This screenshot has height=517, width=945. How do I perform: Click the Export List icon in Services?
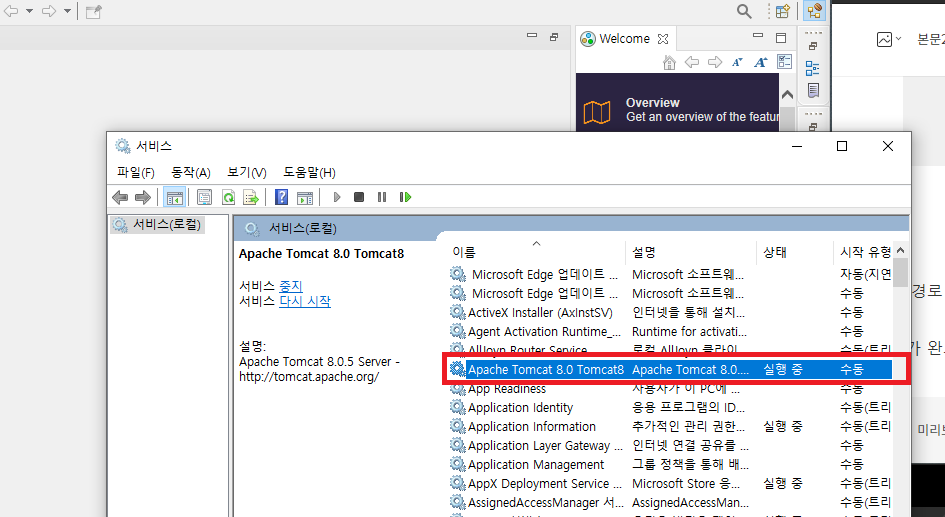coord(251,197)
